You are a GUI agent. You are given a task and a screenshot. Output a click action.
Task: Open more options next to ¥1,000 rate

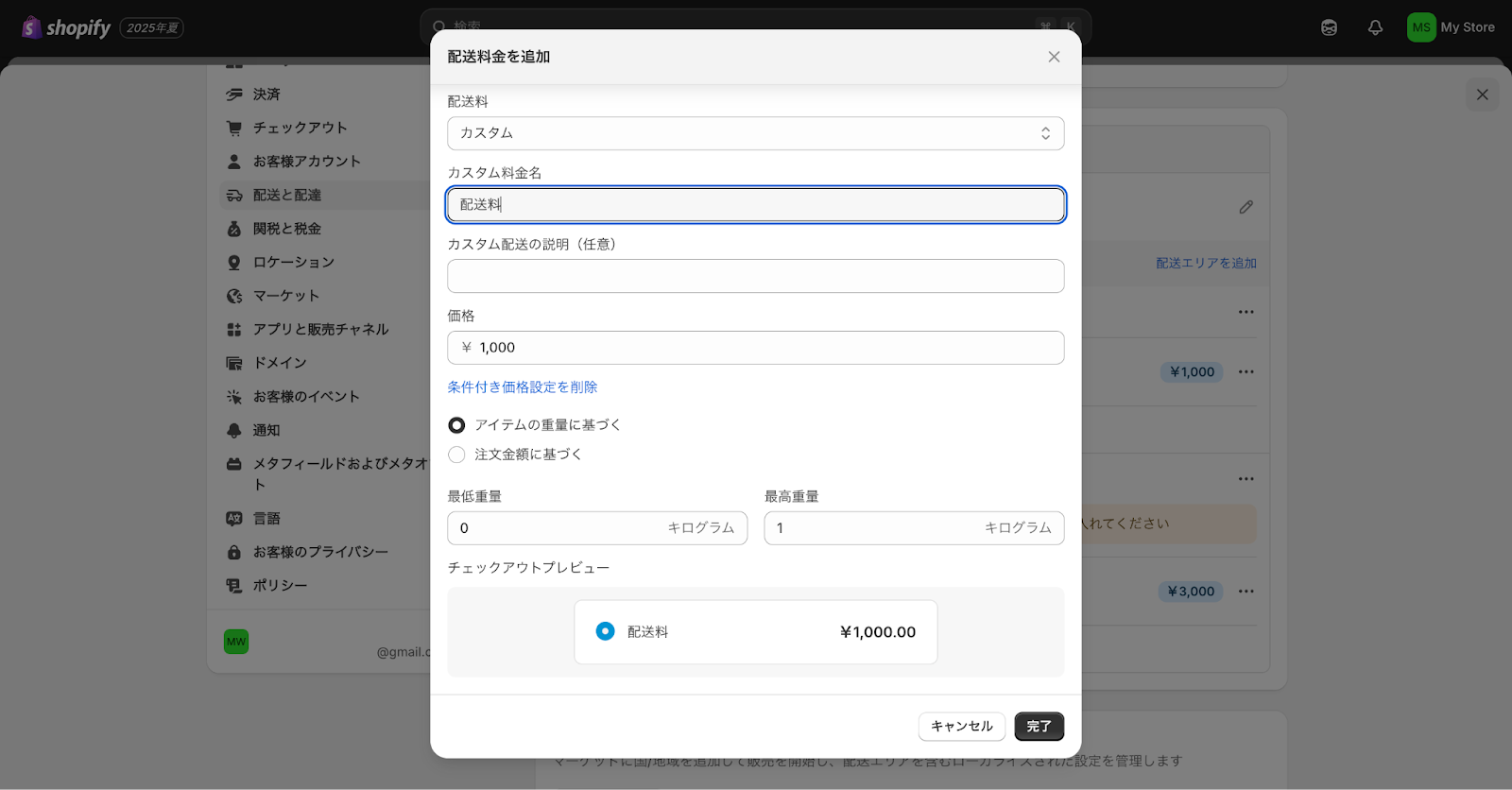tap(1246, 371)
